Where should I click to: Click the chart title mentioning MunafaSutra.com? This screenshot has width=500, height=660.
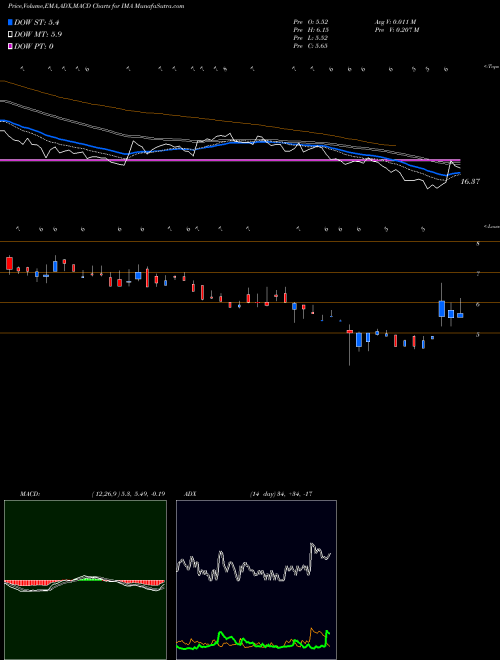click(96, 6)
